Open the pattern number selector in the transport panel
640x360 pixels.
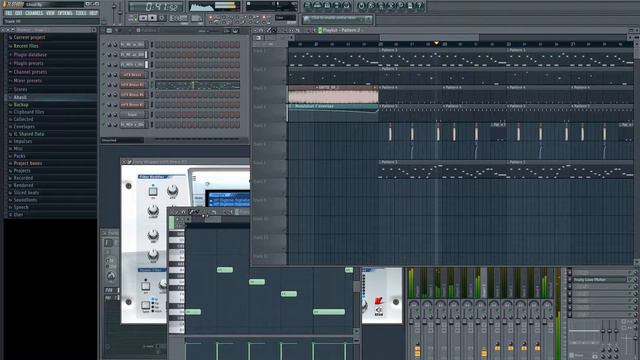coord(197,18)
